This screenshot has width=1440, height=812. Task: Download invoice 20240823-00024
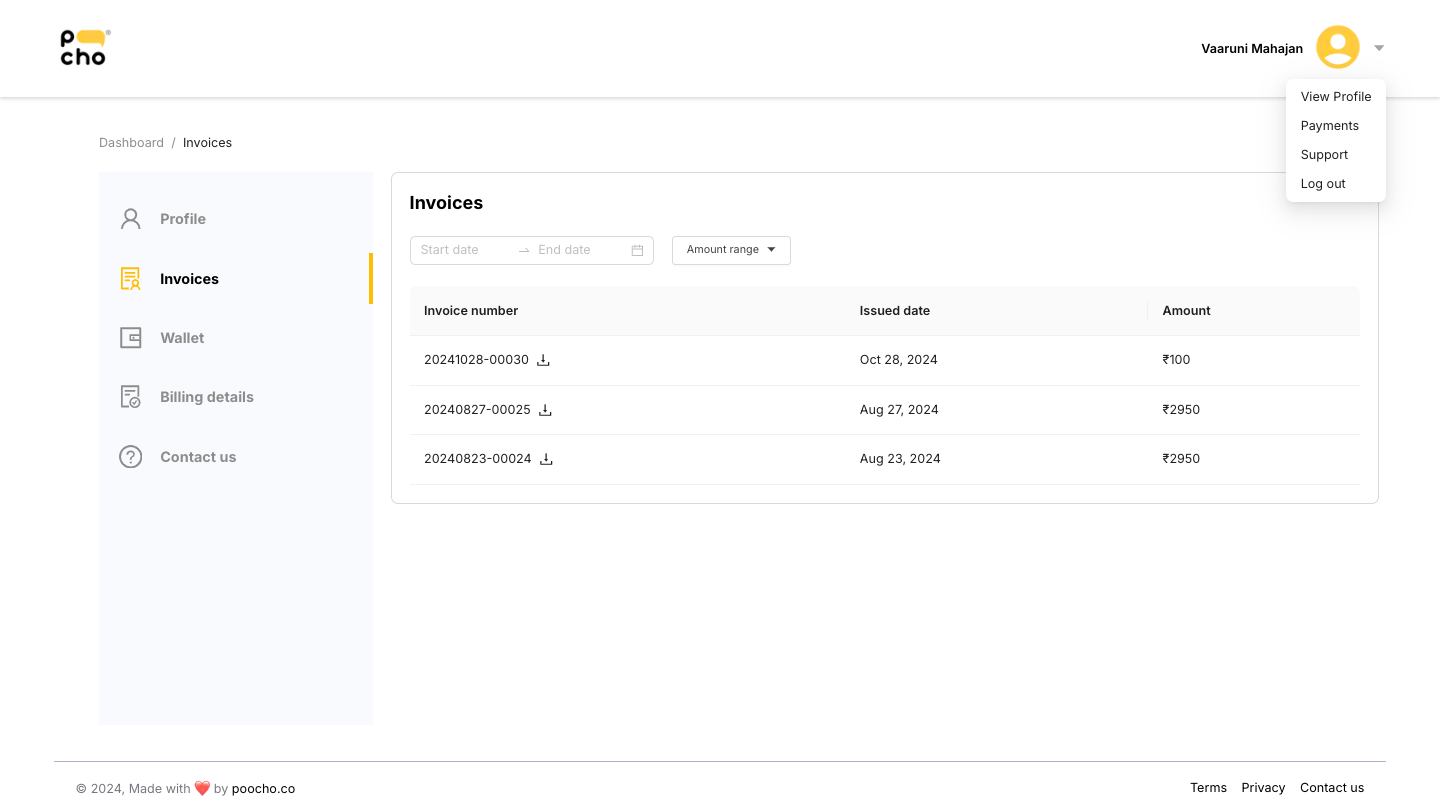546,459
